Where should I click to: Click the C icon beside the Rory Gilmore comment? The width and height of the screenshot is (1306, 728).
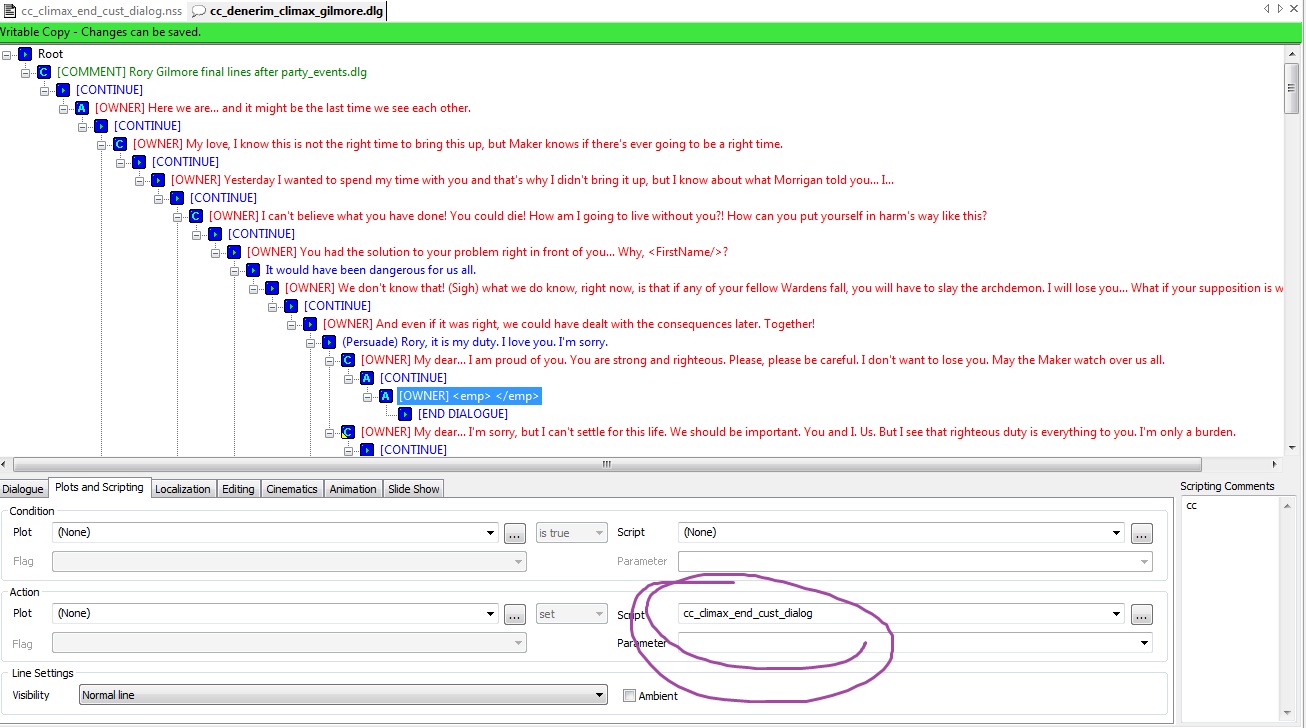coord(44,72)
